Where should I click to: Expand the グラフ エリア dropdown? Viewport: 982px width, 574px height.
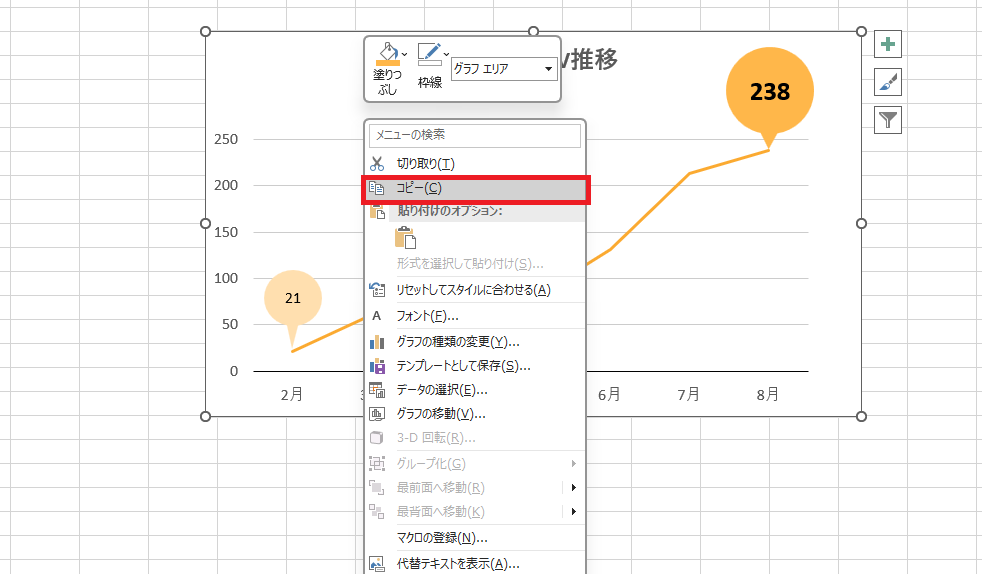click(x=548, y=69)
